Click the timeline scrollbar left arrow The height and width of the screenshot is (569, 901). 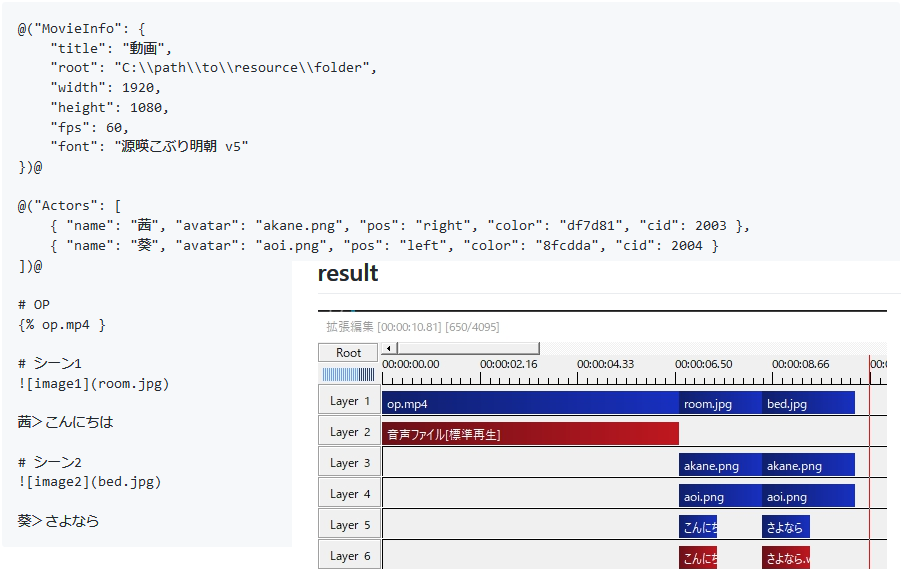click(x=387, y=348)
